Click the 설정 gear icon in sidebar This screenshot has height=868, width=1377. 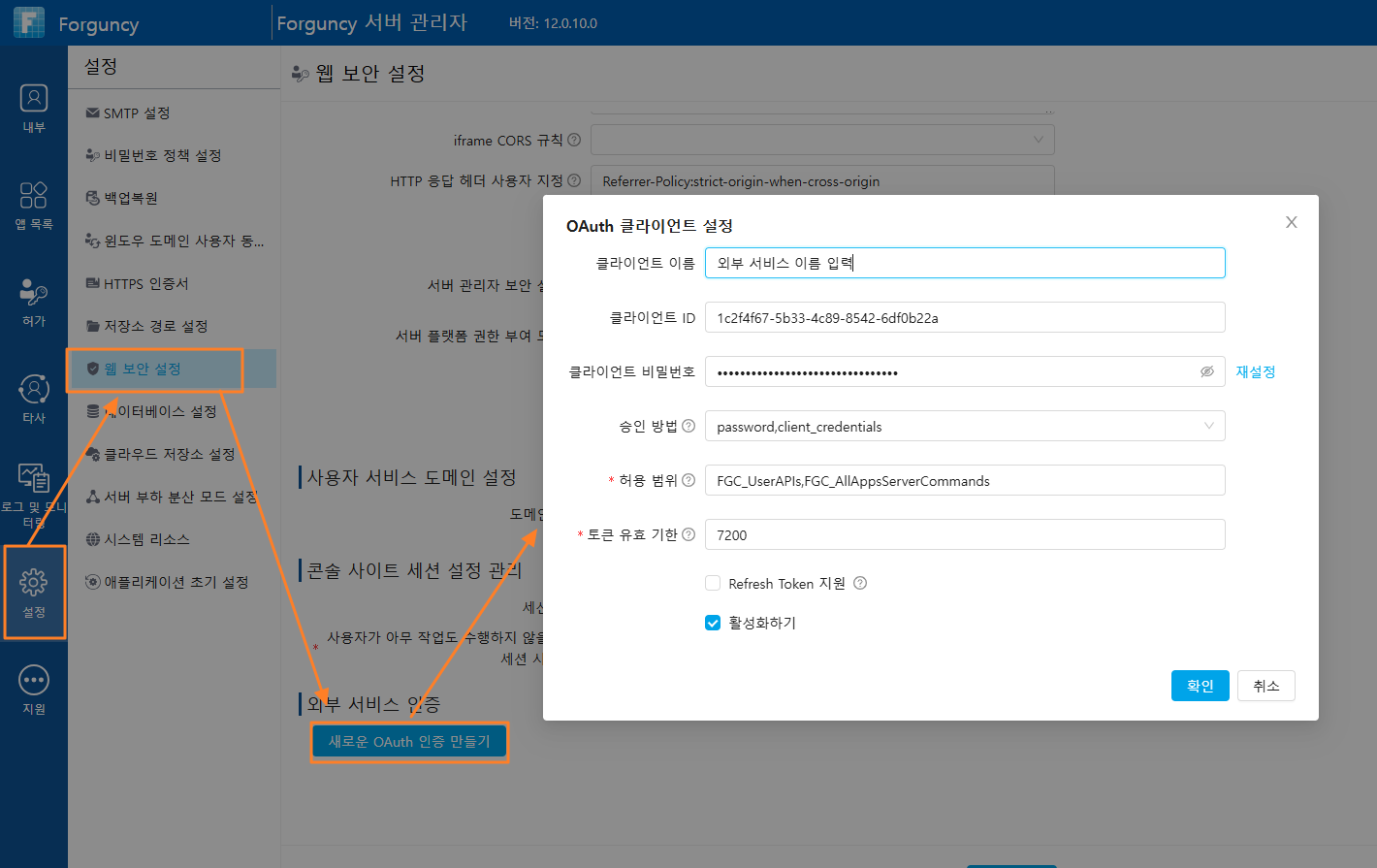pyautogui.click(x=34, y=582)
